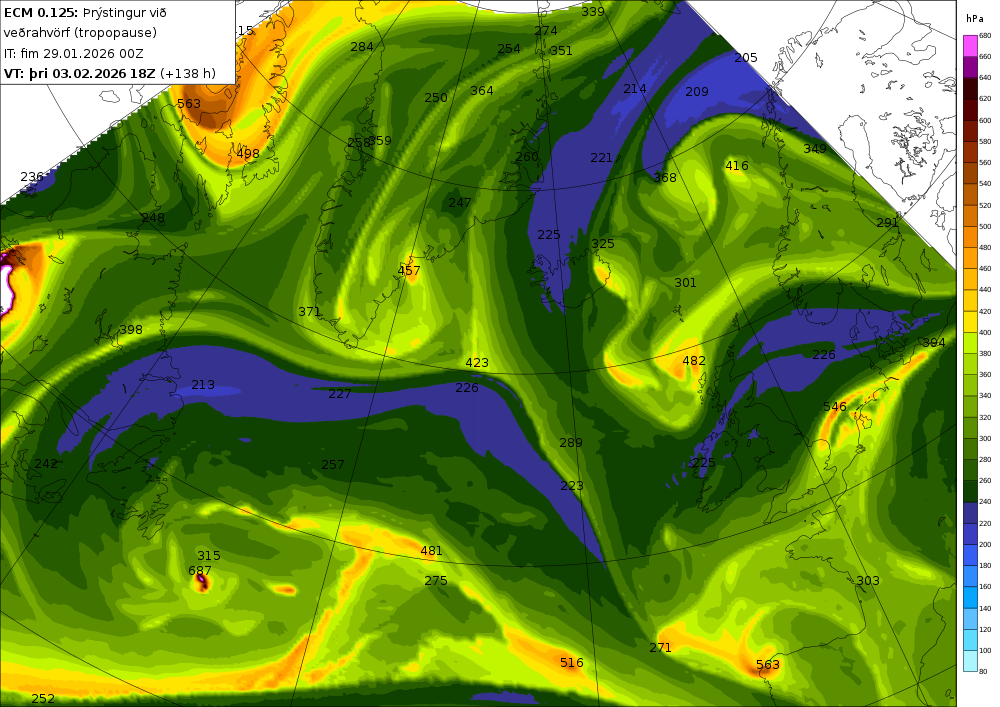Click the palest cyan swatch above 80

coord(970,660)
